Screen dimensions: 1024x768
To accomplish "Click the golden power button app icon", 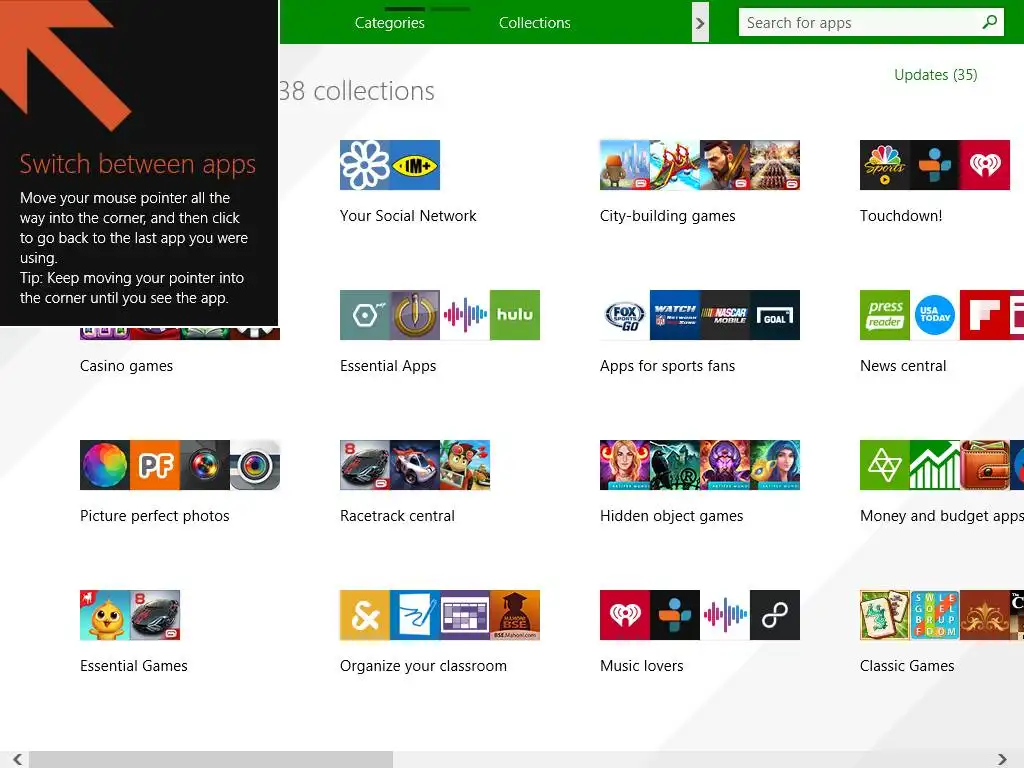I will coord(415,315).
